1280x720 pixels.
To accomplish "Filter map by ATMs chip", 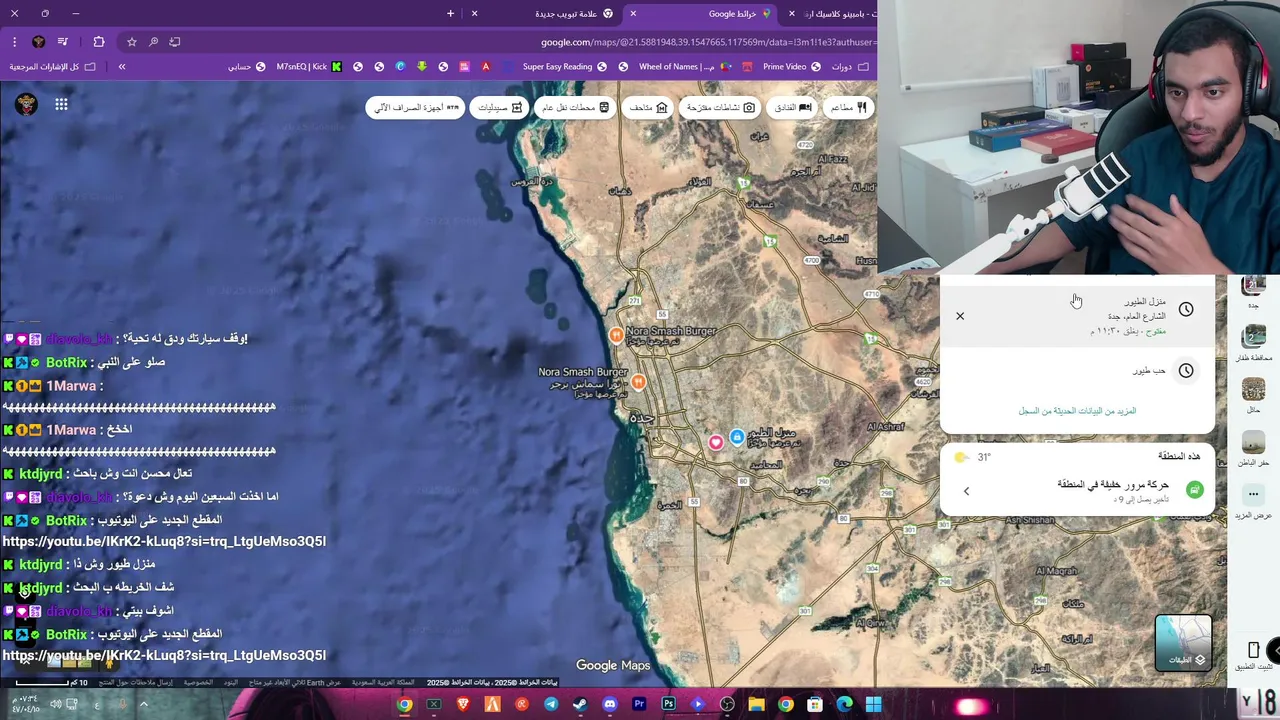I will coord(416,107).
